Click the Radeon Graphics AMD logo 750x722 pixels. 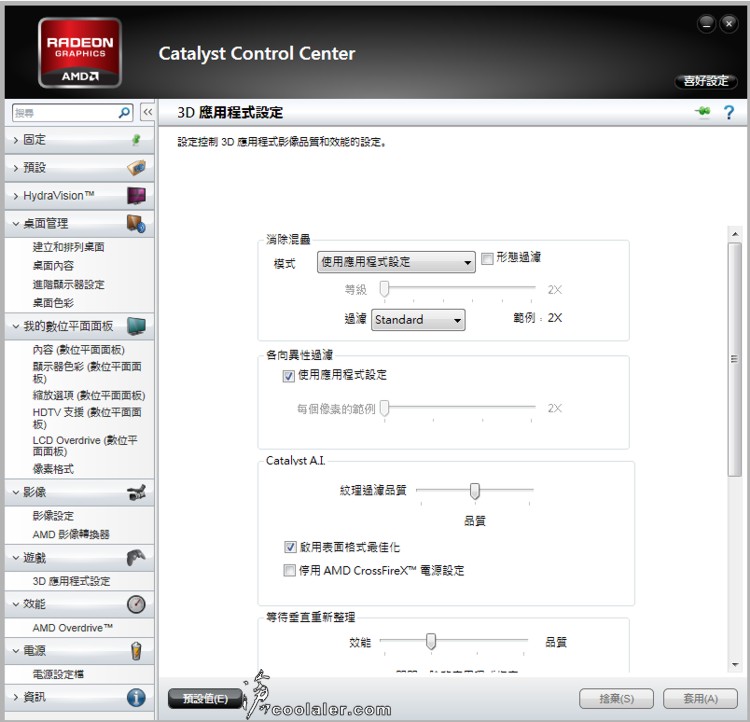(80, 53)
